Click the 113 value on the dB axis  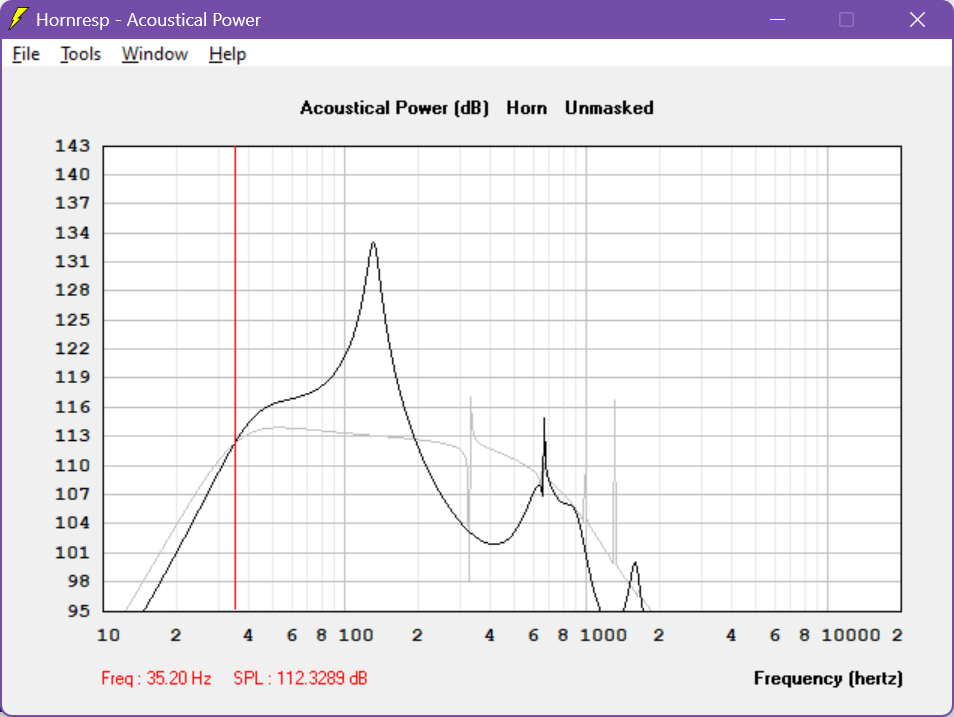(72, 436)
